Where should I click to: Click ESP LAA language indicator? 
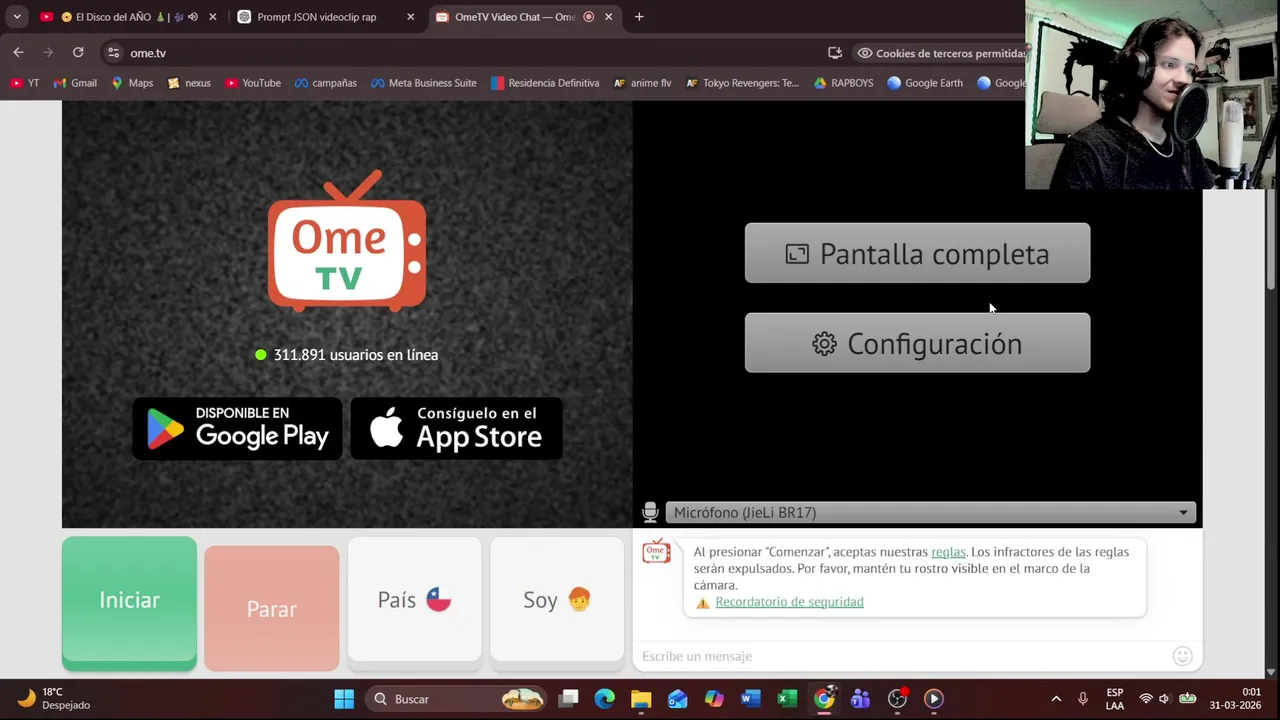coord(1115,698)
